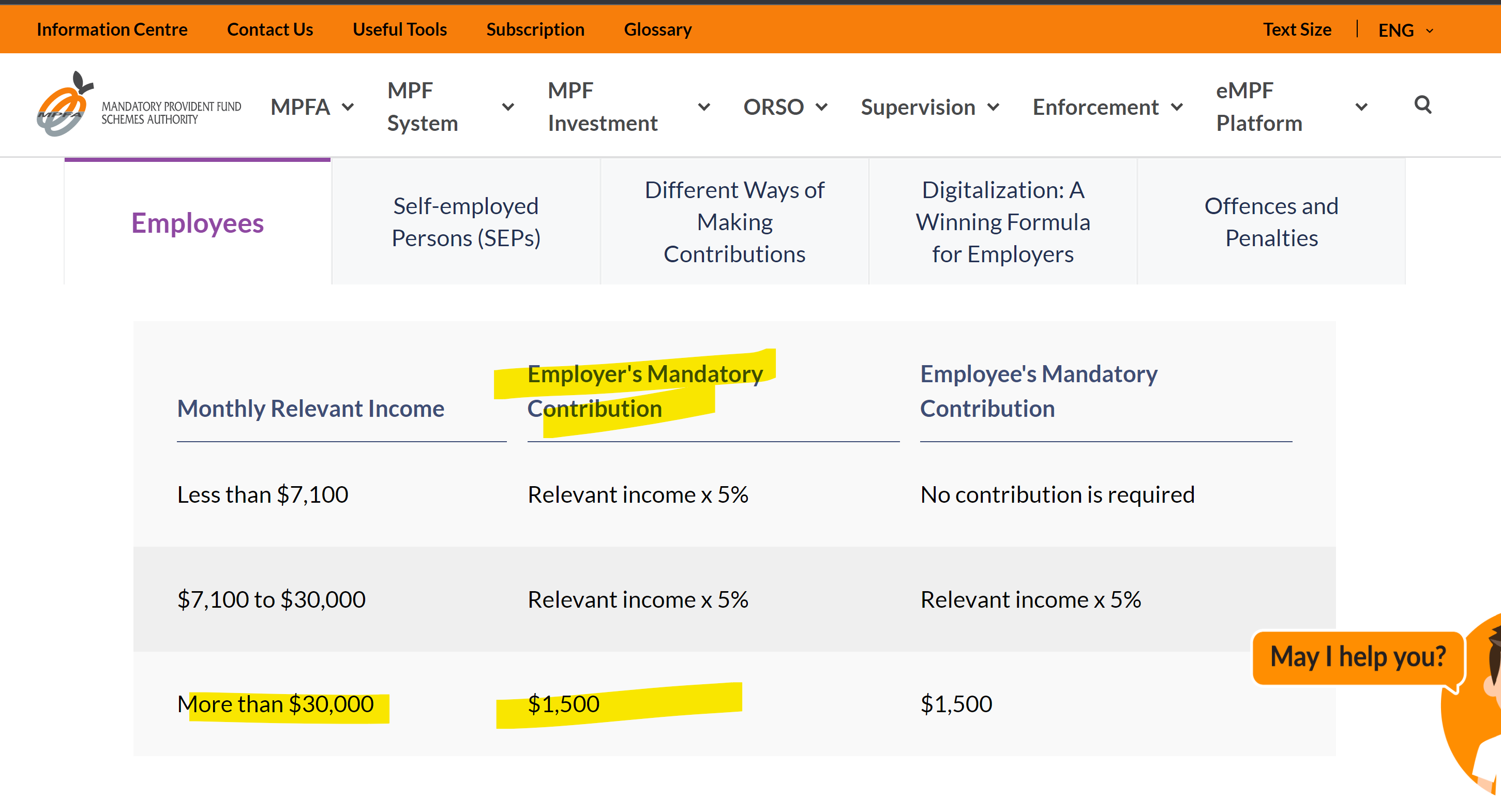The image size is (1501, 812).
Task: Open the ENG language dropdown
Action: click(1405, 29)
